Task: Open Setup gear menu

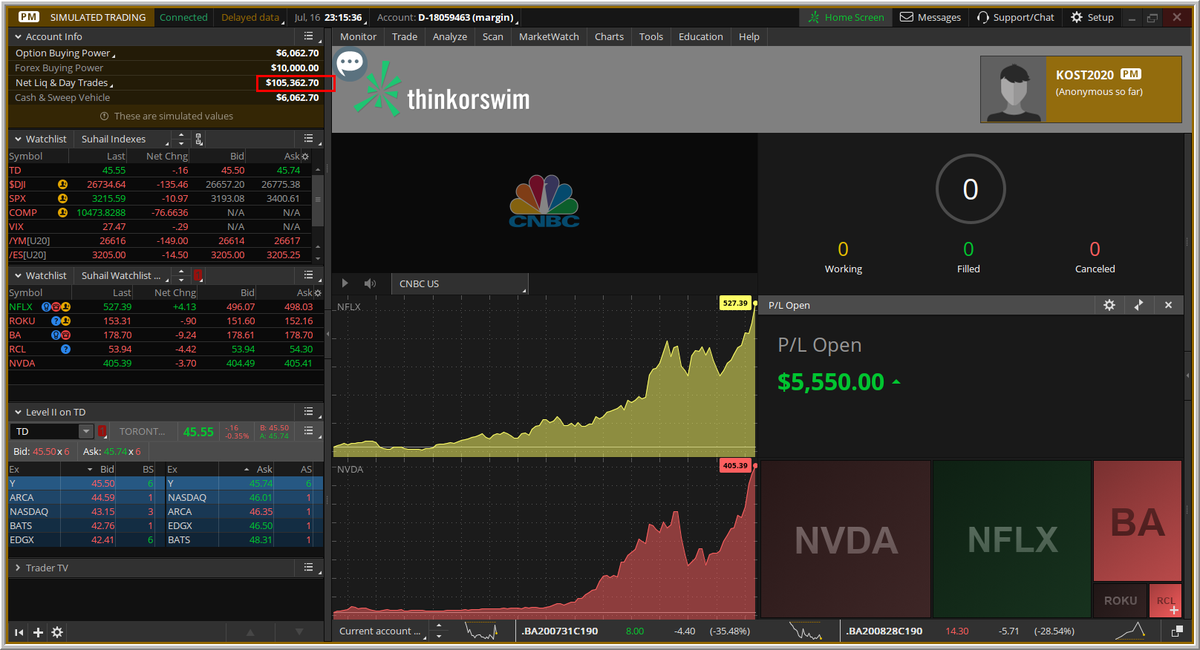Action: tap(1092, 17)
